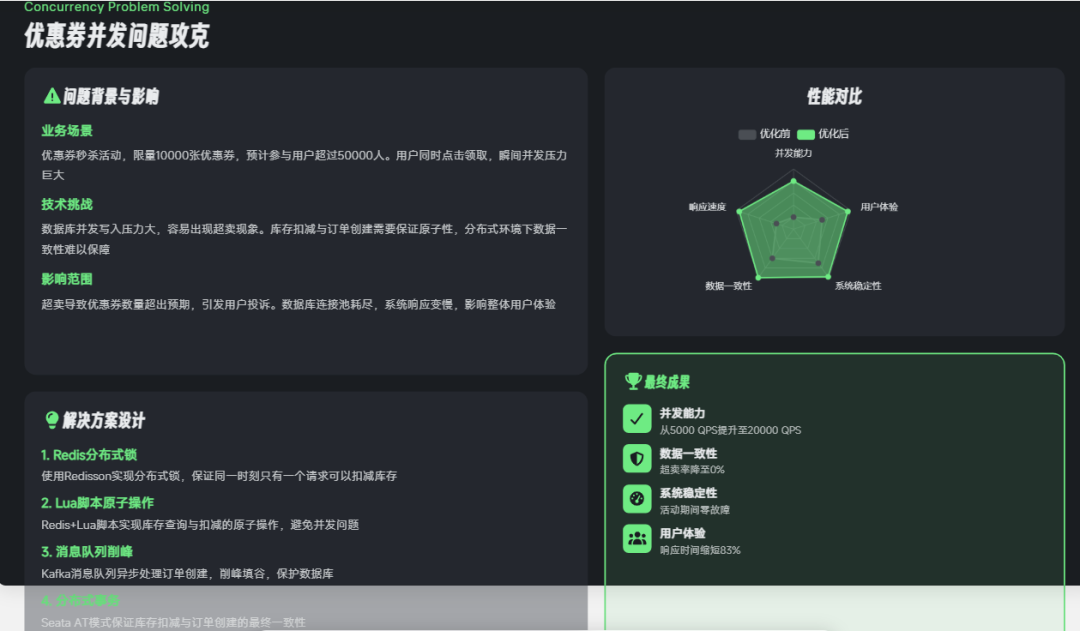
Task: Click the "3. 消息队列削峰" heading
Action: (x=87, y=552)
